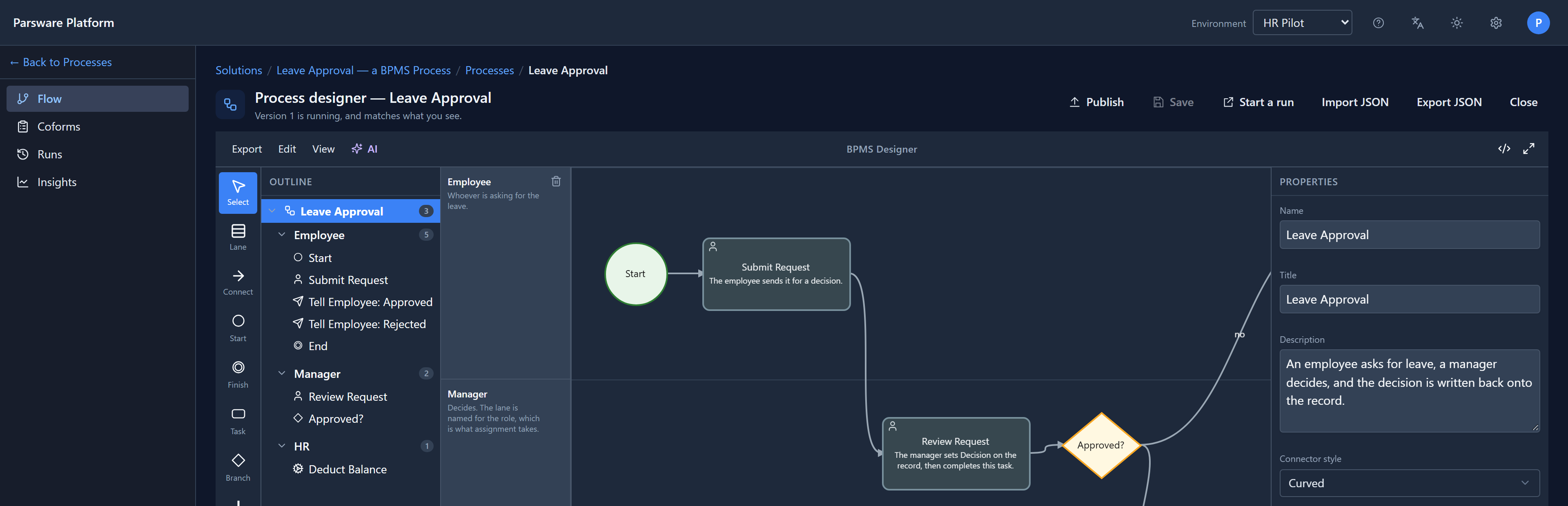Image resolution: width=1568 pixels, height=506 pixels.
Task: Click the Name input field
Action: pos(1409,235)
